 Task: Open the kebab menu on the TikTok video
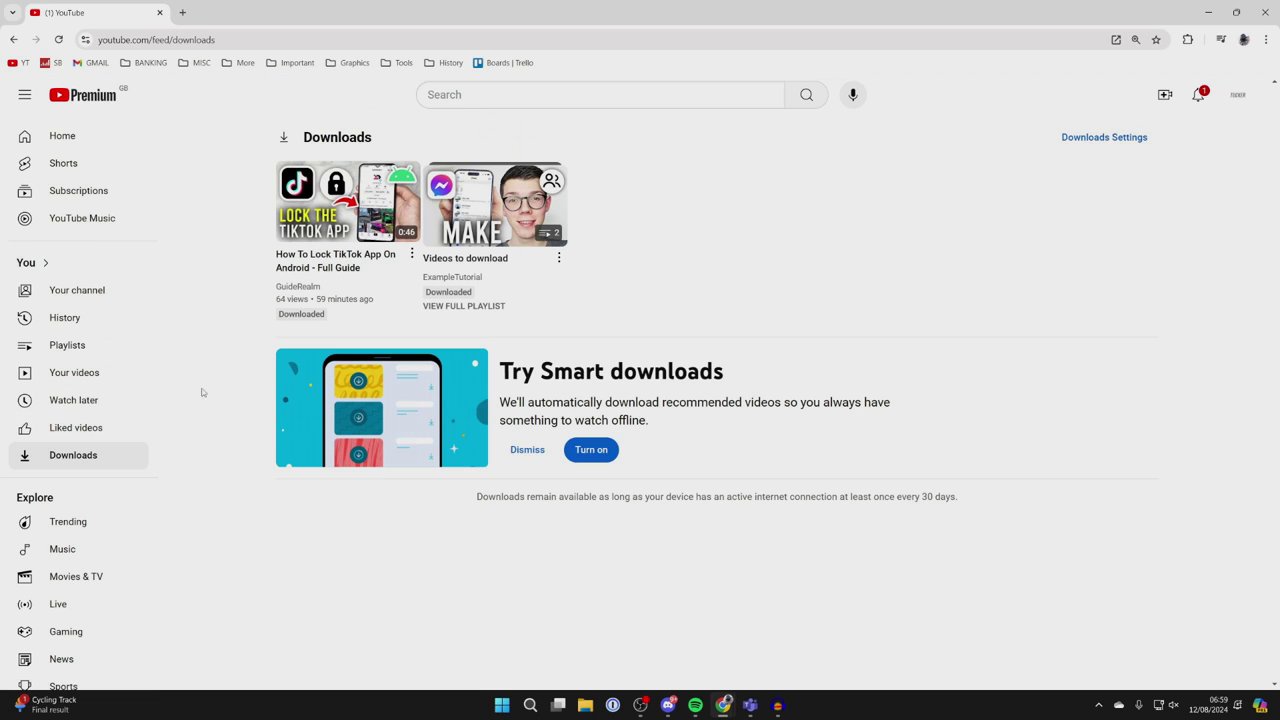pos(412,253)
